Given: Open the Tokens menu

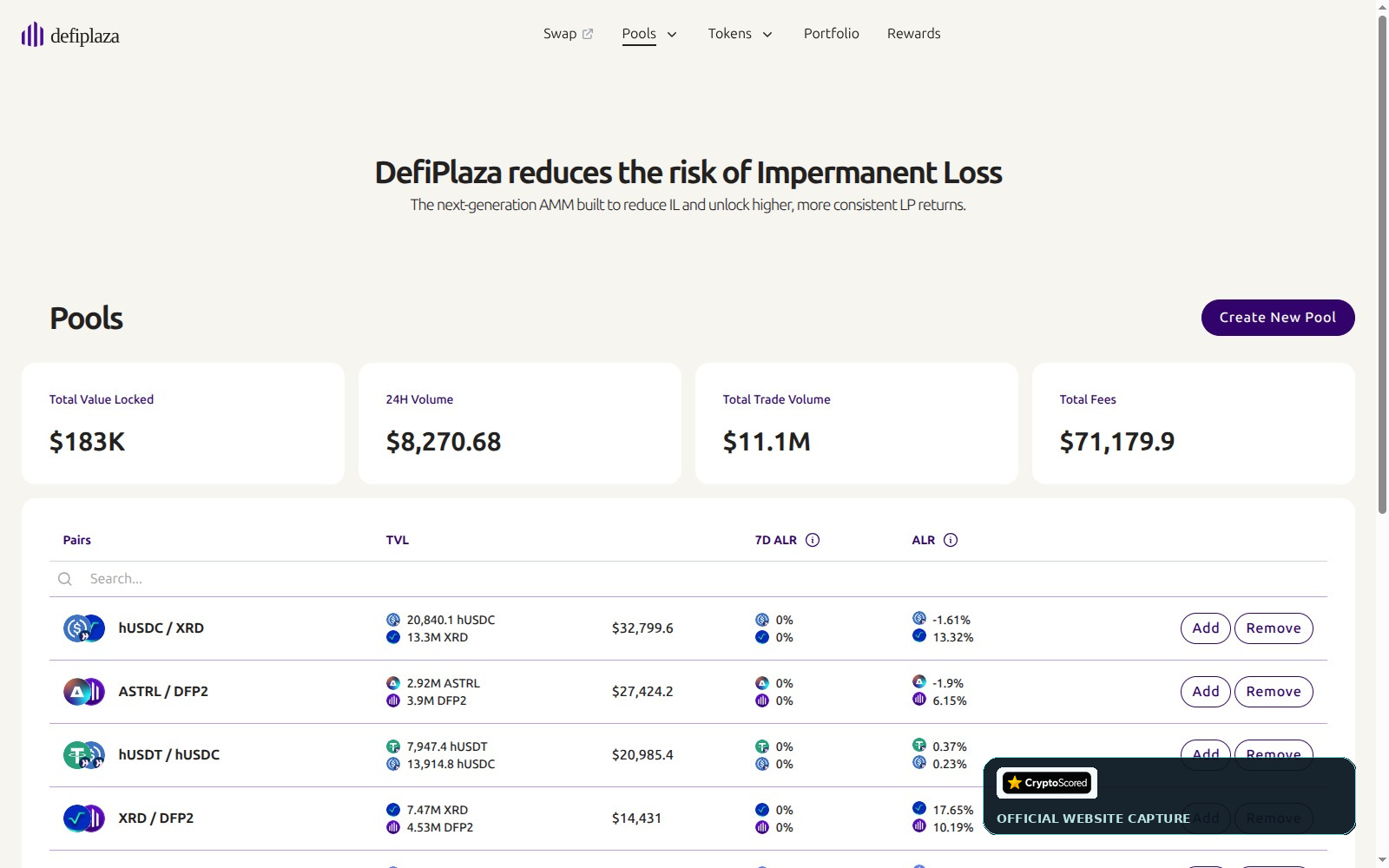Looking at the screenshot, I should click(729, 34).
